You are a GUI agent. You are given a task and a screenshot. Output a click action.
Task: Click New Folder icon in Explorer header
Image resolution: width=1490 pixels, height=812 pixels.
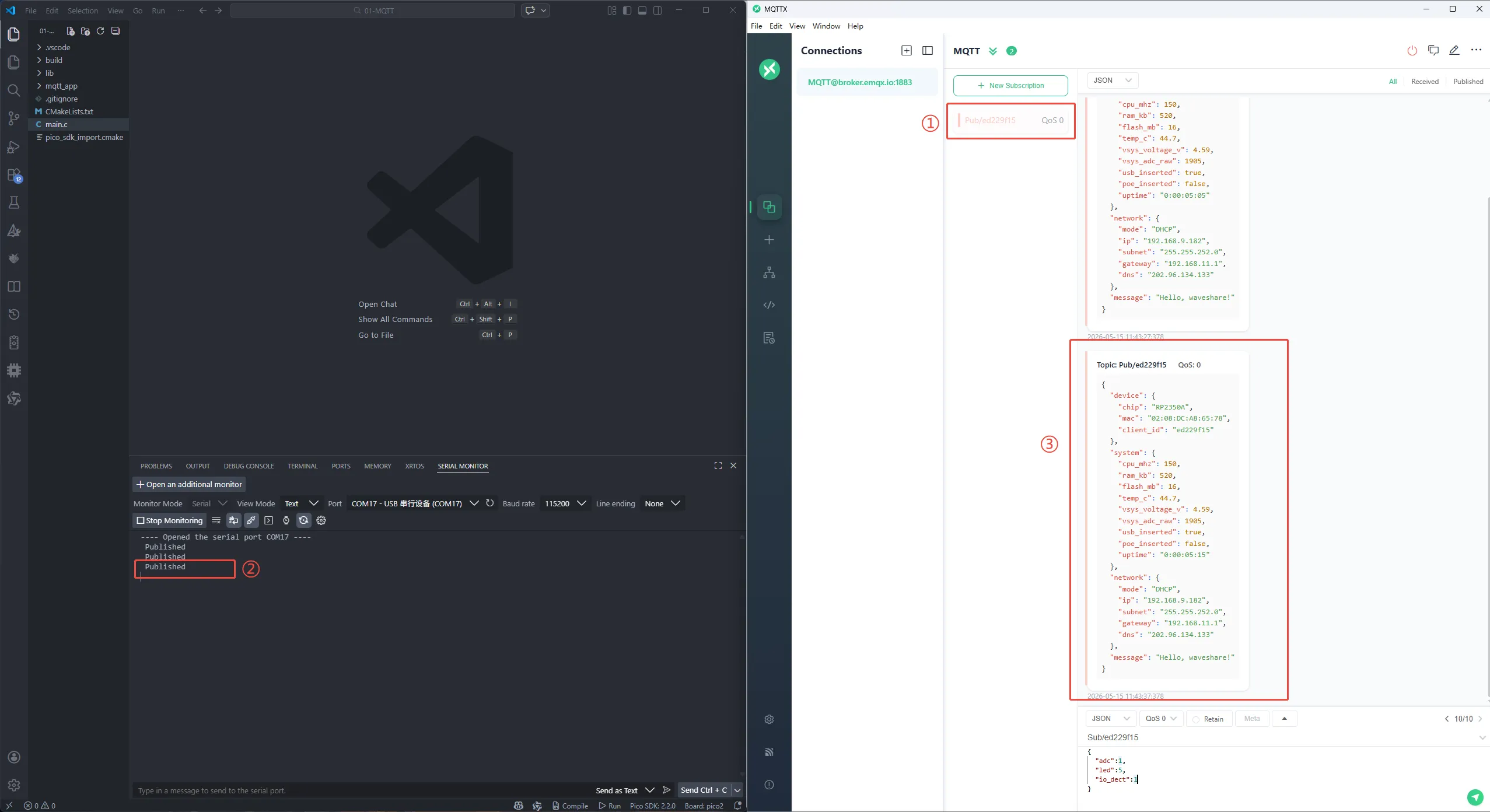(x=85, y=31)
